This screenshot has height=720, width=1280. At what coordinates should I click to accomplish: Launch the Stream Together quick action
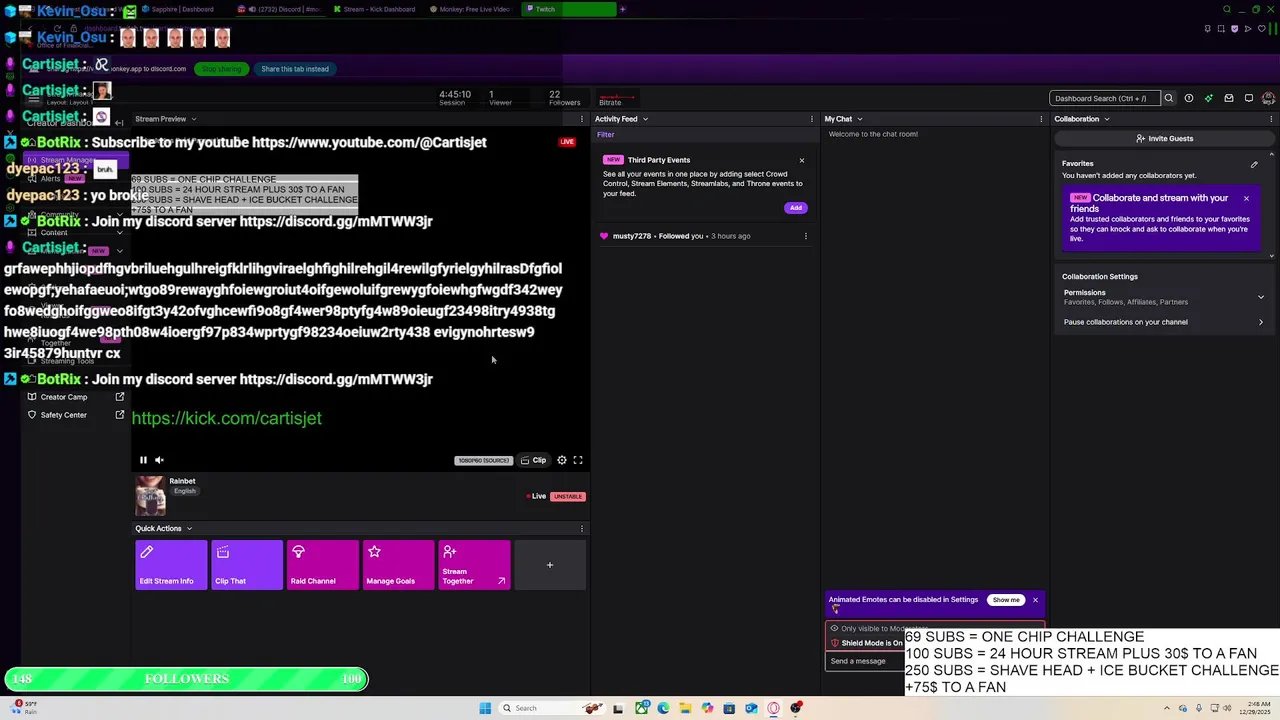[474, 565]
